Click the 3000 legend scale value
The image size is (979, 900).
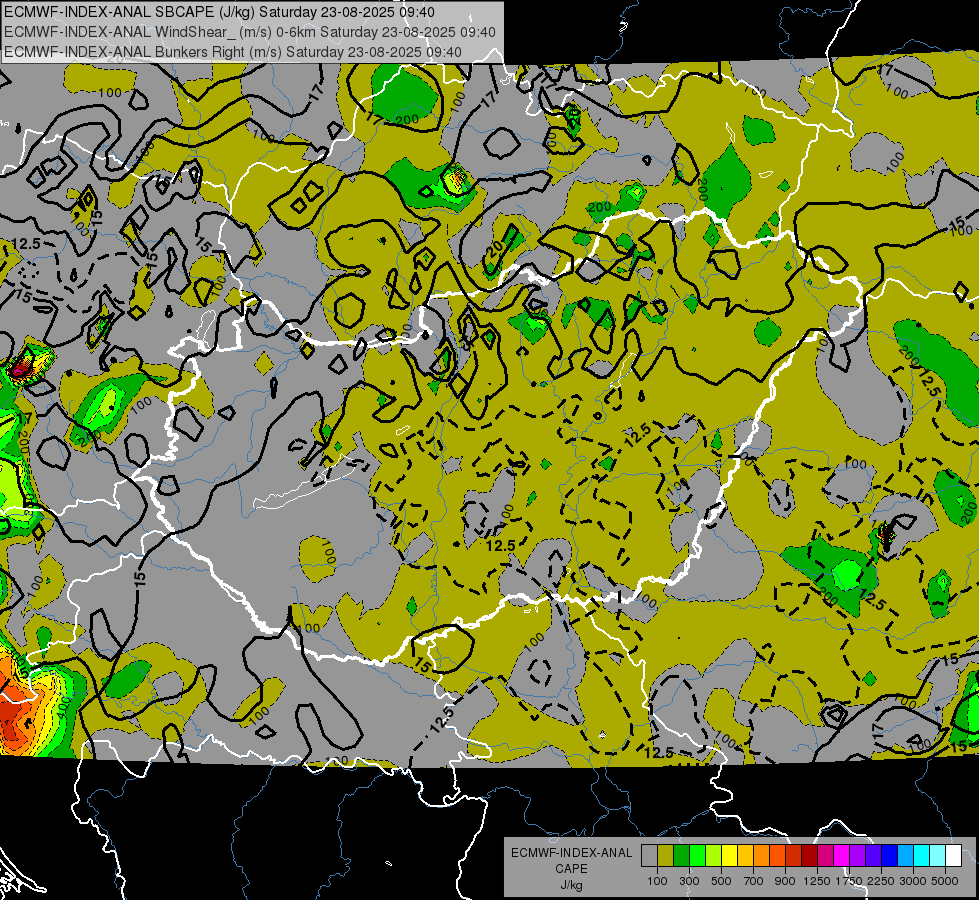coord(913,881)
